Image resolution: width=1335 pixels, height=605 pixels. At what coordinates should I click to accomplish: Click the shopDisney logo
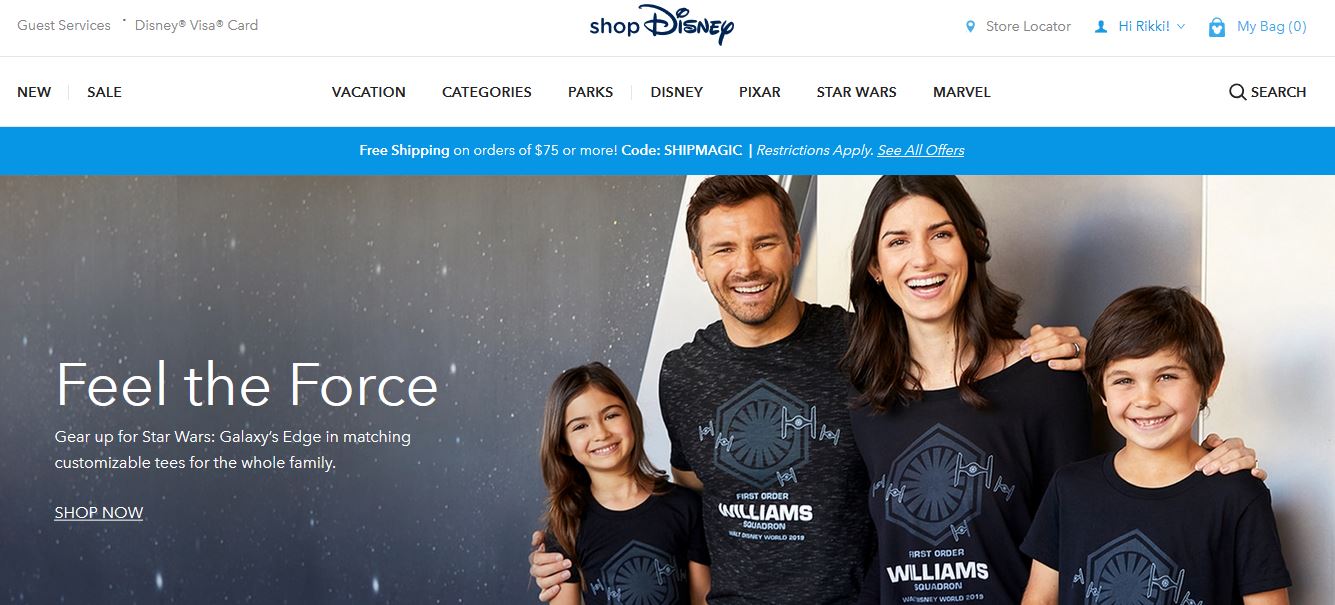point(661,26)
